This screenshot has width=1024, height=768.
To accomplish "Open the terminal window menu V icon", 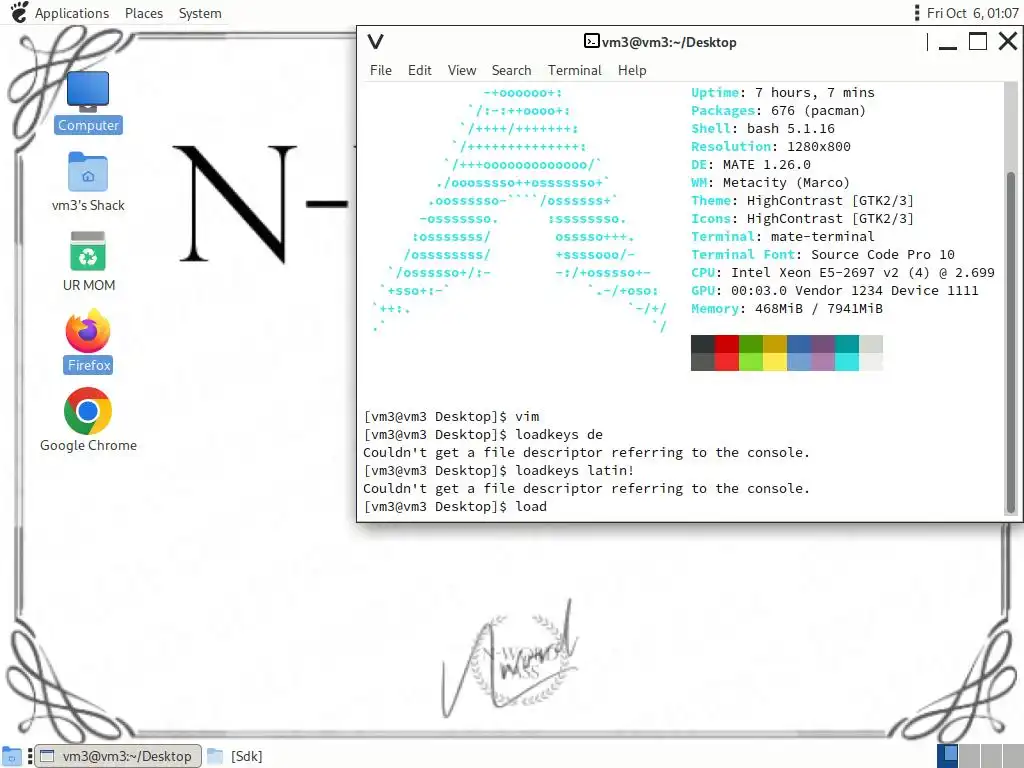I will [376, 42].
